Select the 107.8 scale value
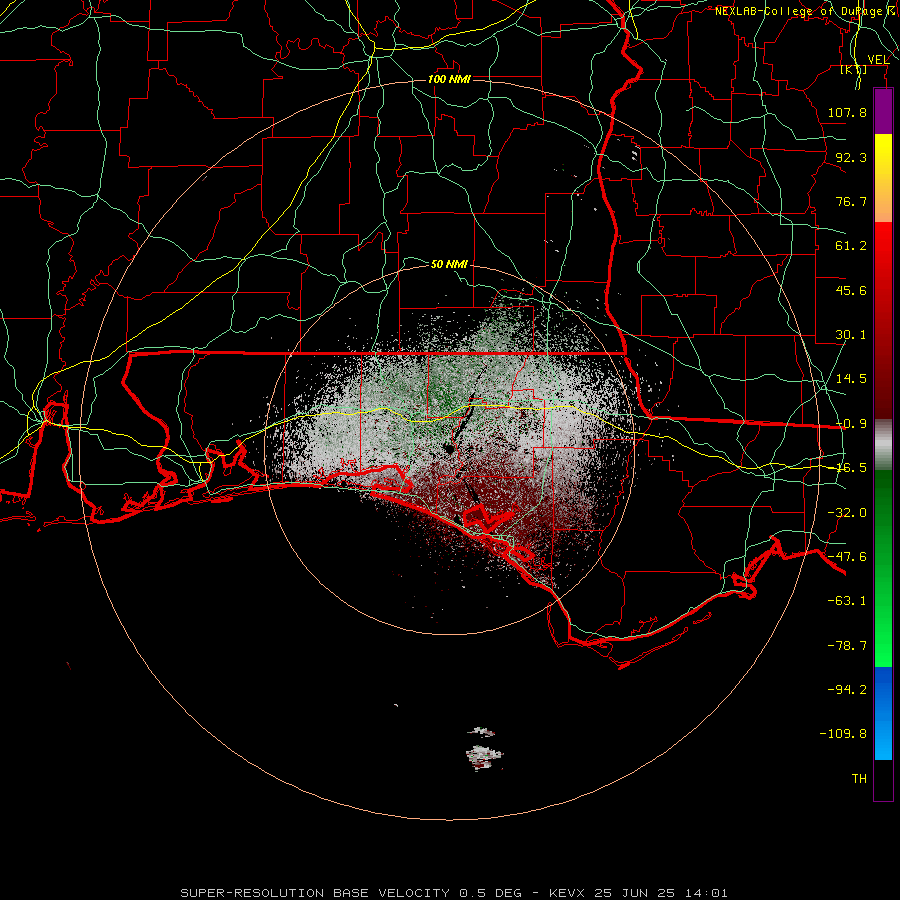The height and width of the screenshot is (900, 900). [x=847, y=112]
